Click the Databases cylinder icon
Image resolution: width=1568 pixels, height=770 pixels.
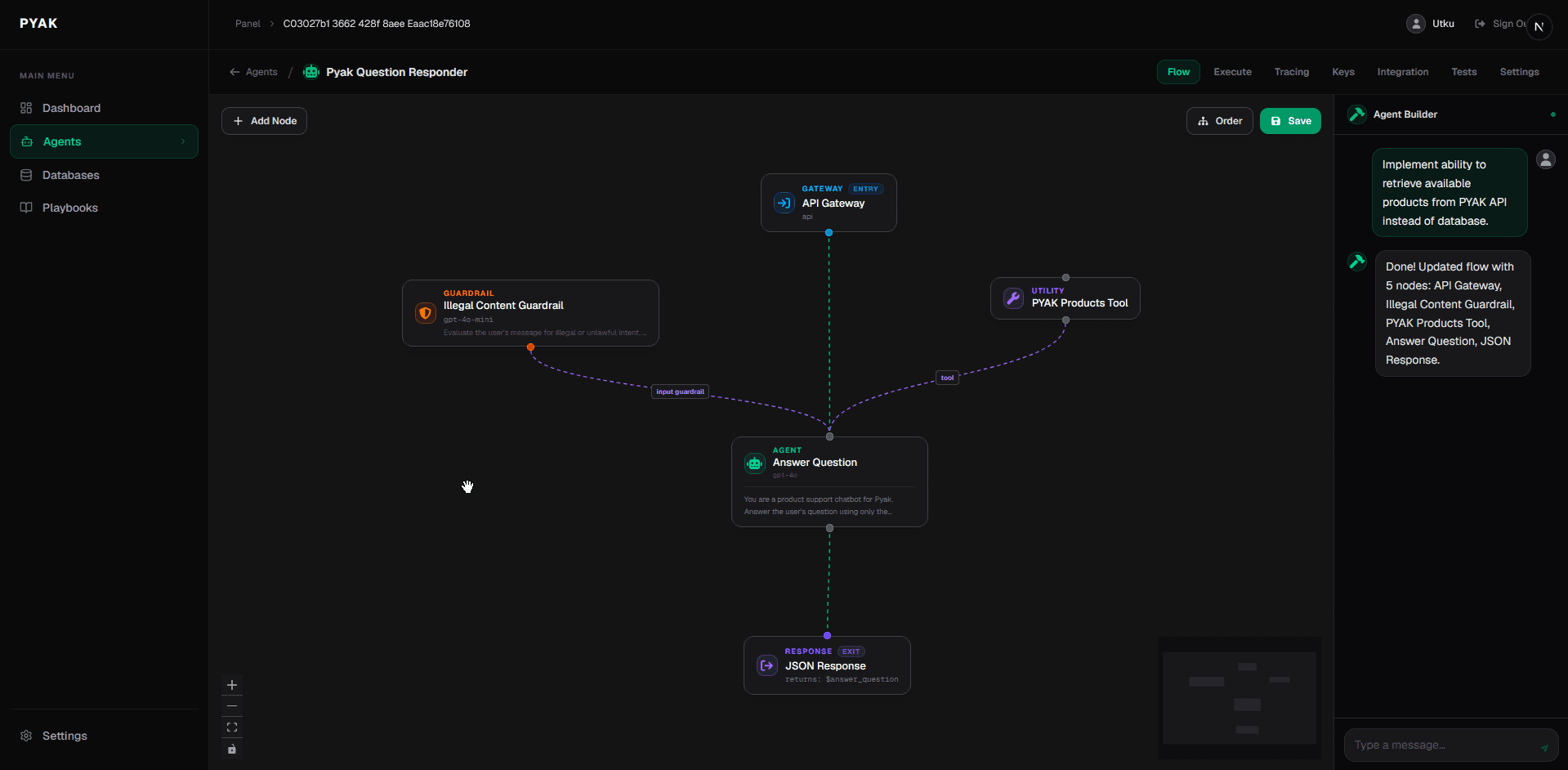pyautogui.click(x=26, y=175)
